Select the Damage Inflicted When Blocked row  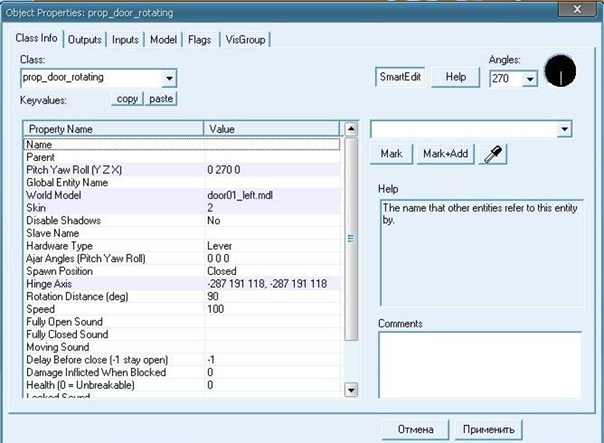(182, 373)
